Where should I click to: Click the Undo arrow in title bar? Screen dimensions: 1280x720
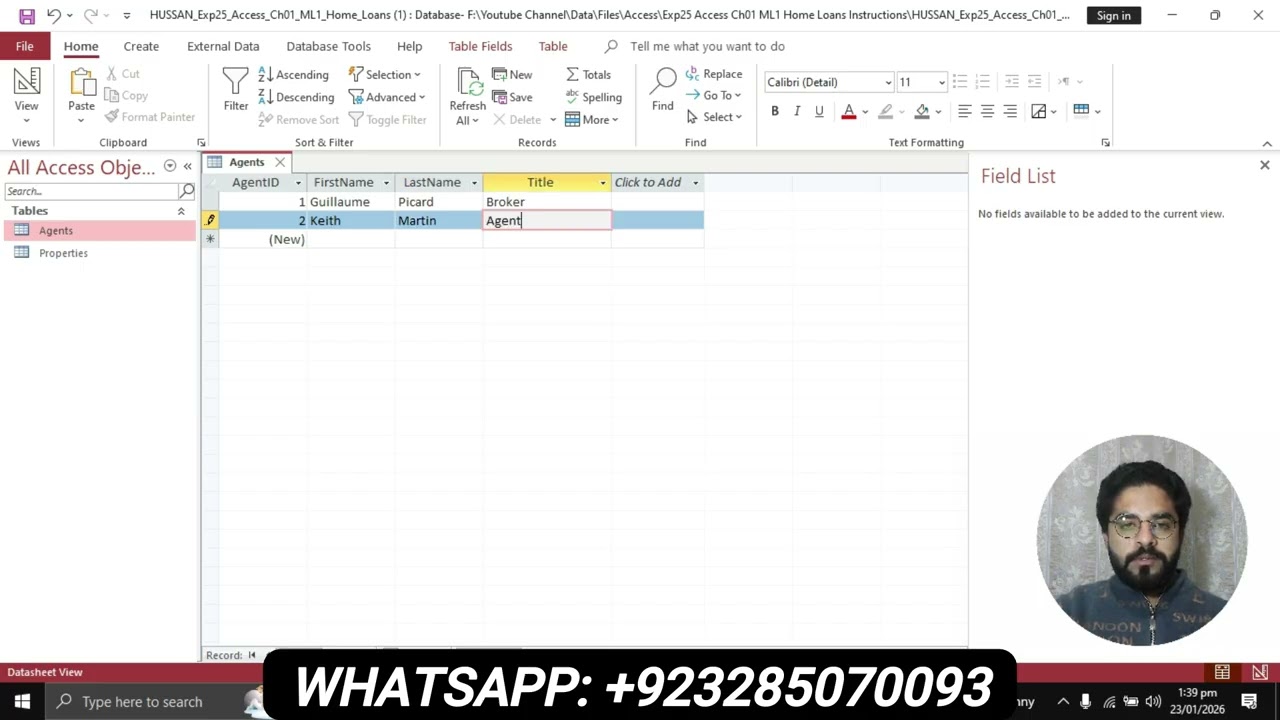click(54, 15)
